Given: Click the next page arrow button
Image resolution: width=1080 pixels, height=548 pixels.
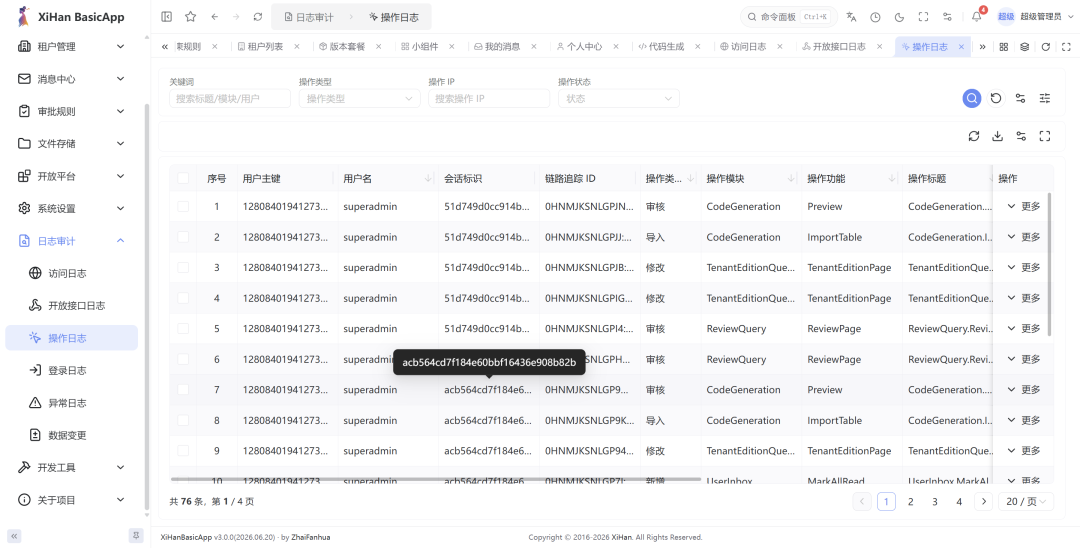Looking at the screenshot, I should click(x=984, y=502).
